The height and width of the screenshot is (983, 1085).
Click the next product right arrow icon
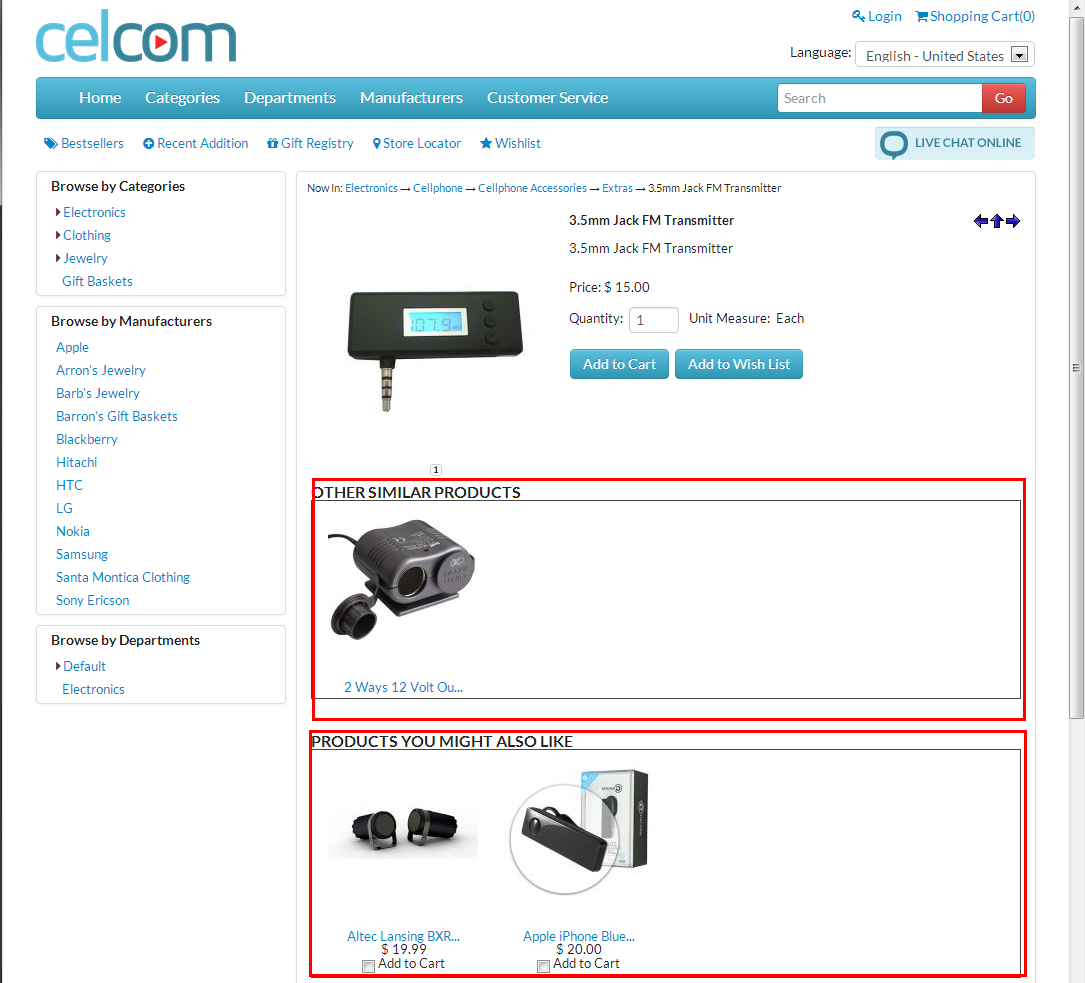1013,221
